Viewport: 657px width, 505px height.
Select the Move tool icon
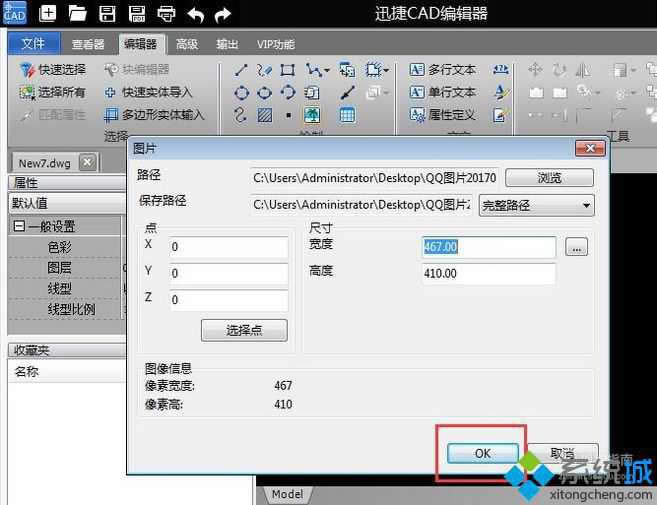[535, 70]
